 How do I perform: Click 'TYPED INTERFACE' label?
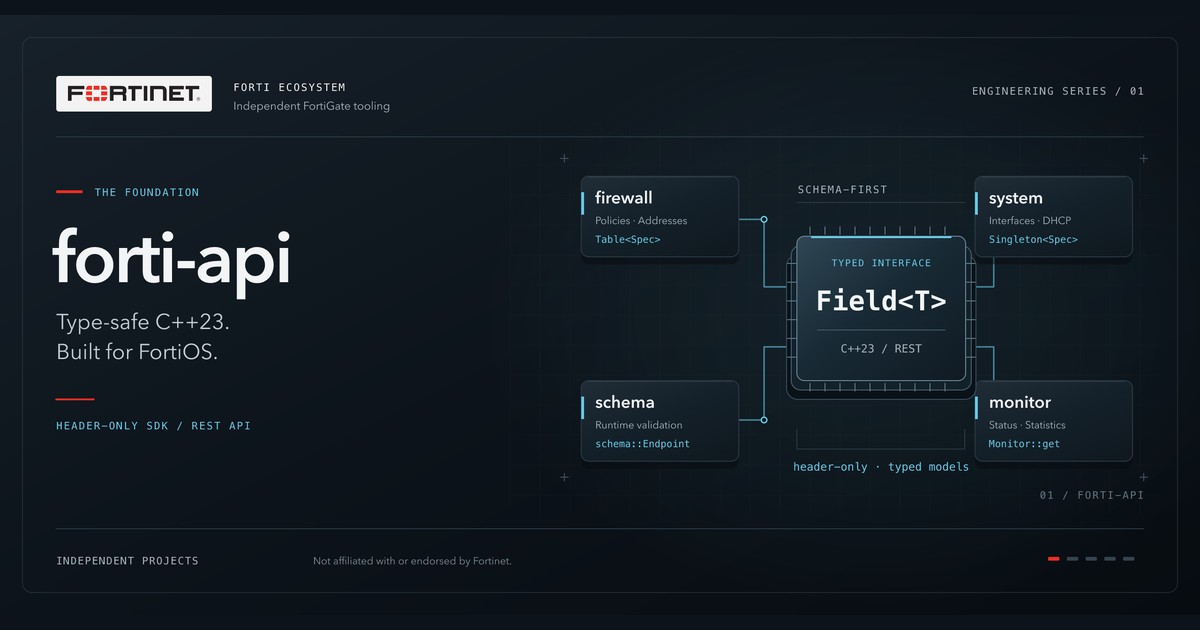(881, 263)
